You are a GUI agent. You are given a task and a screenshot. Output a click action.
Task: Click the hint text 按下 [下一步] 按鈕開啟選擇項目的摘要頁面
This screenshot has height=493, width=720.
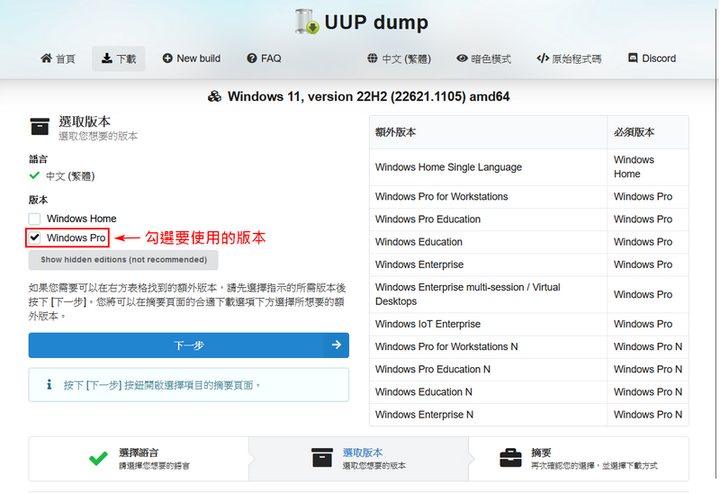(162, 385)
